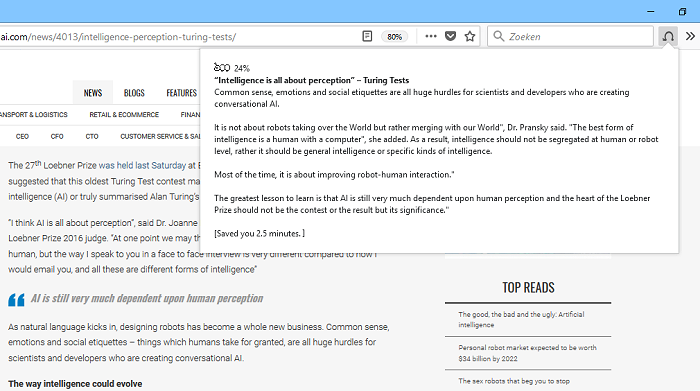Image resolution: width=700 pixels, height=391 pixels.
Task: Save page to Pocket icon
Action: pyautogui.click(x=450, y=36)
